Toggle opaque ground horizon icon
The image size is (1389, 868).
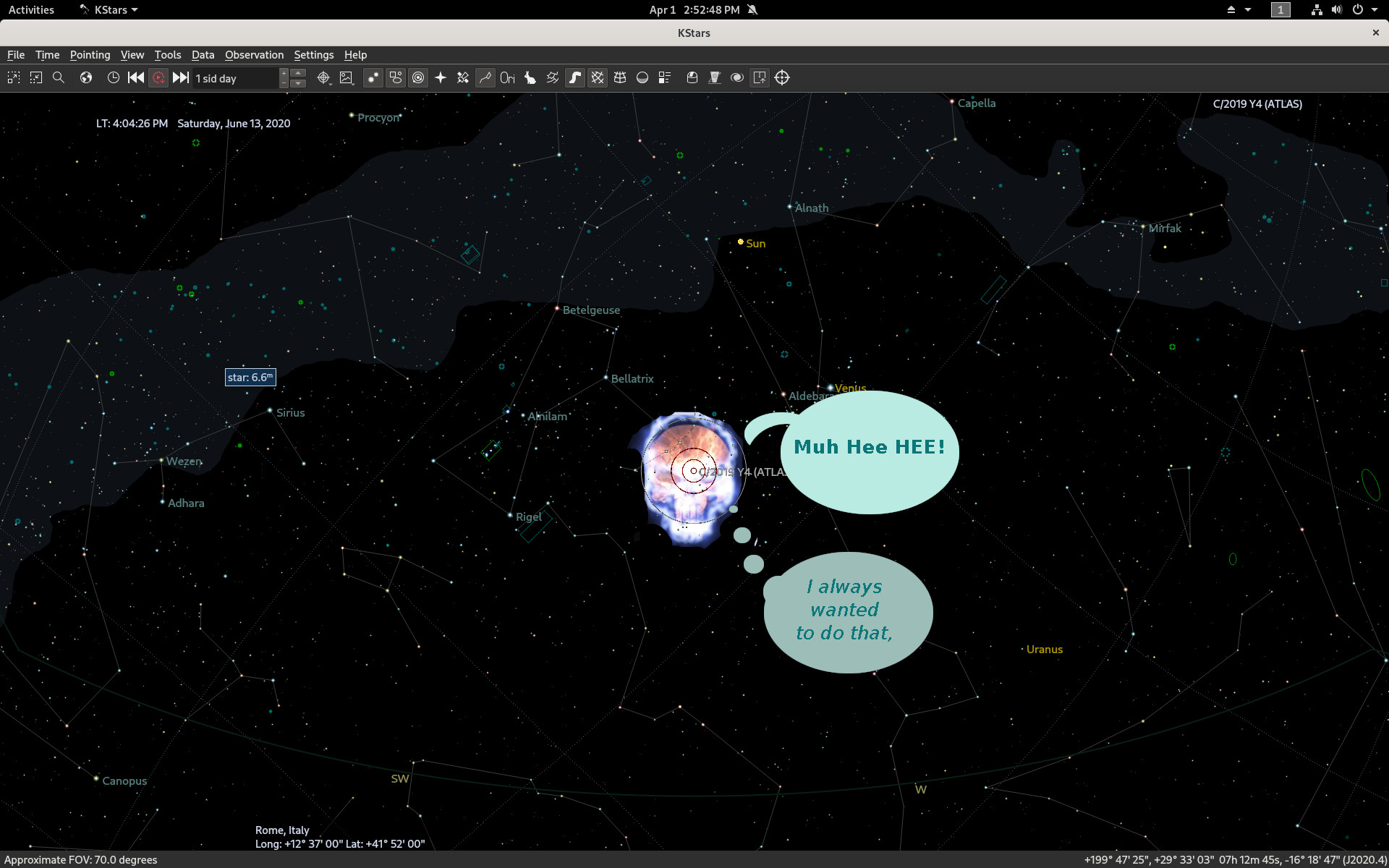[x=642, y=77]
